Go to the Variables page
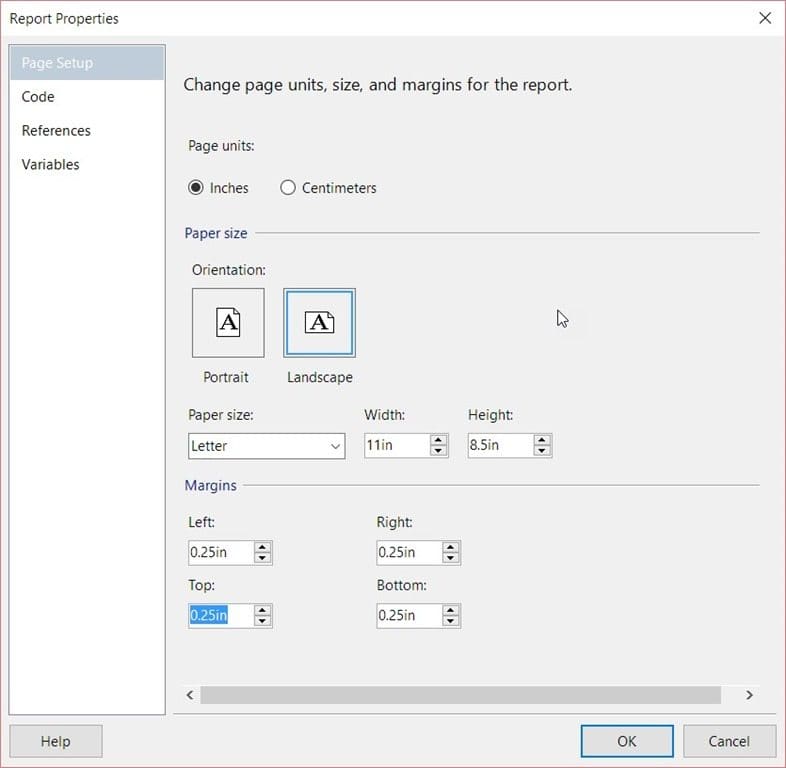This screenshot has width=786, height=768. tap(51, 164)
